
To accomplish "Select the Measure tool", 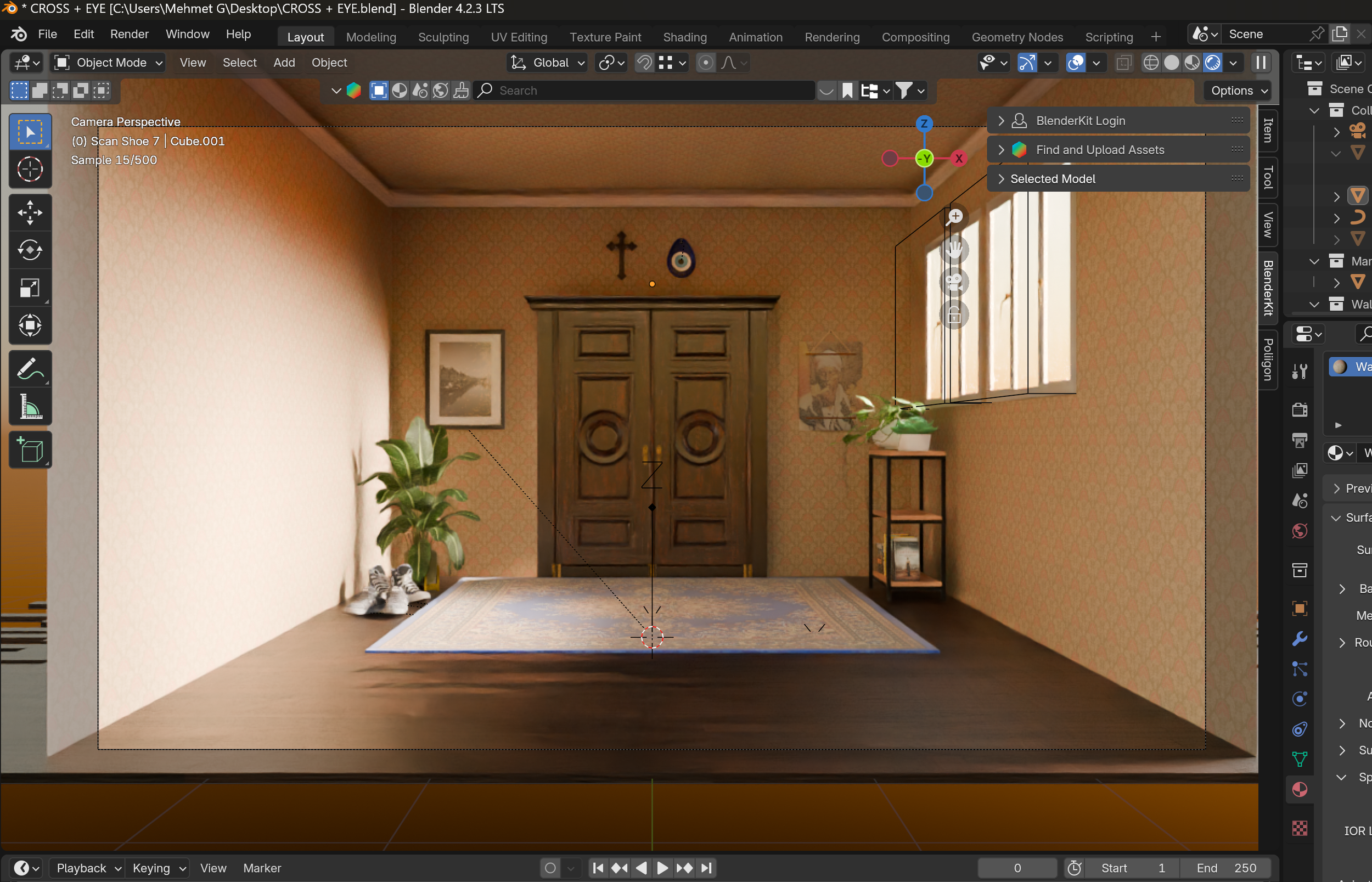I will click(x=30, y=407).
